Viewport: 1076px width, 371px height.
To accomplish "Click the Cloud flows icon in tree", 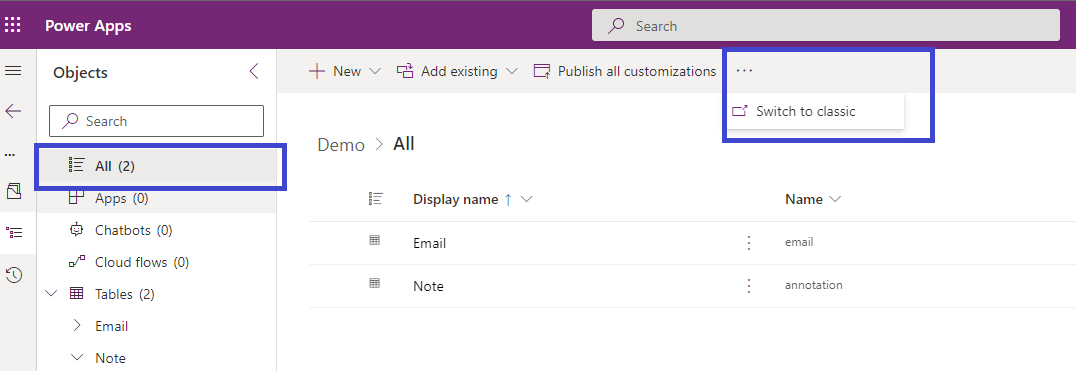I will [x=77, y=261].
